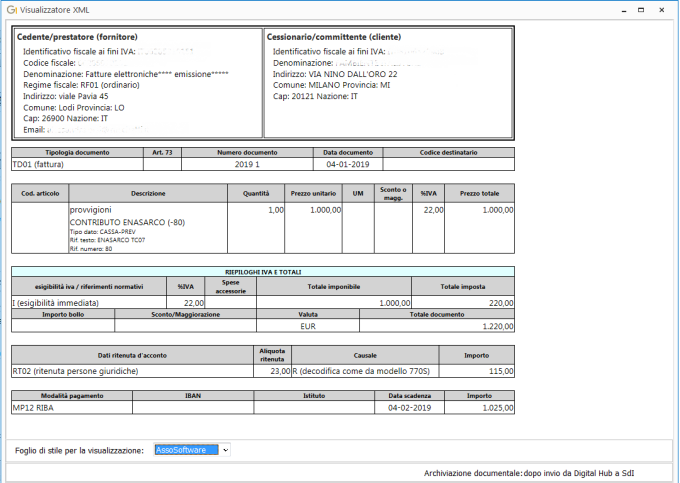Click 'Regime fiscale: RF01 (ordinario)' line

tap(82, 85)
